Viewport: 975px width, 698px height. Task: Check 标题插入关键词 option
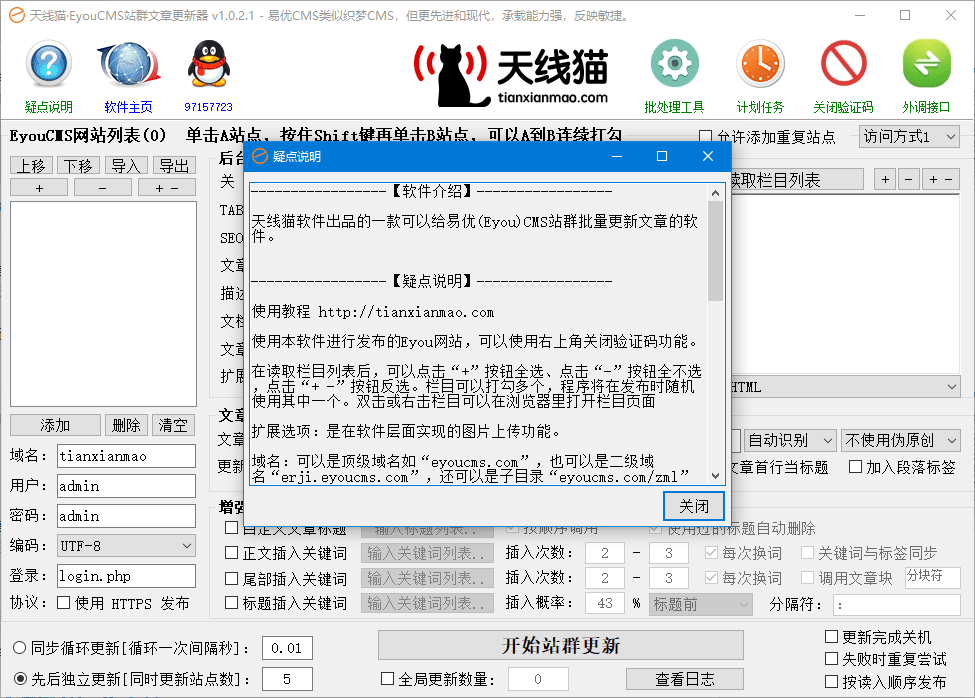231,603
